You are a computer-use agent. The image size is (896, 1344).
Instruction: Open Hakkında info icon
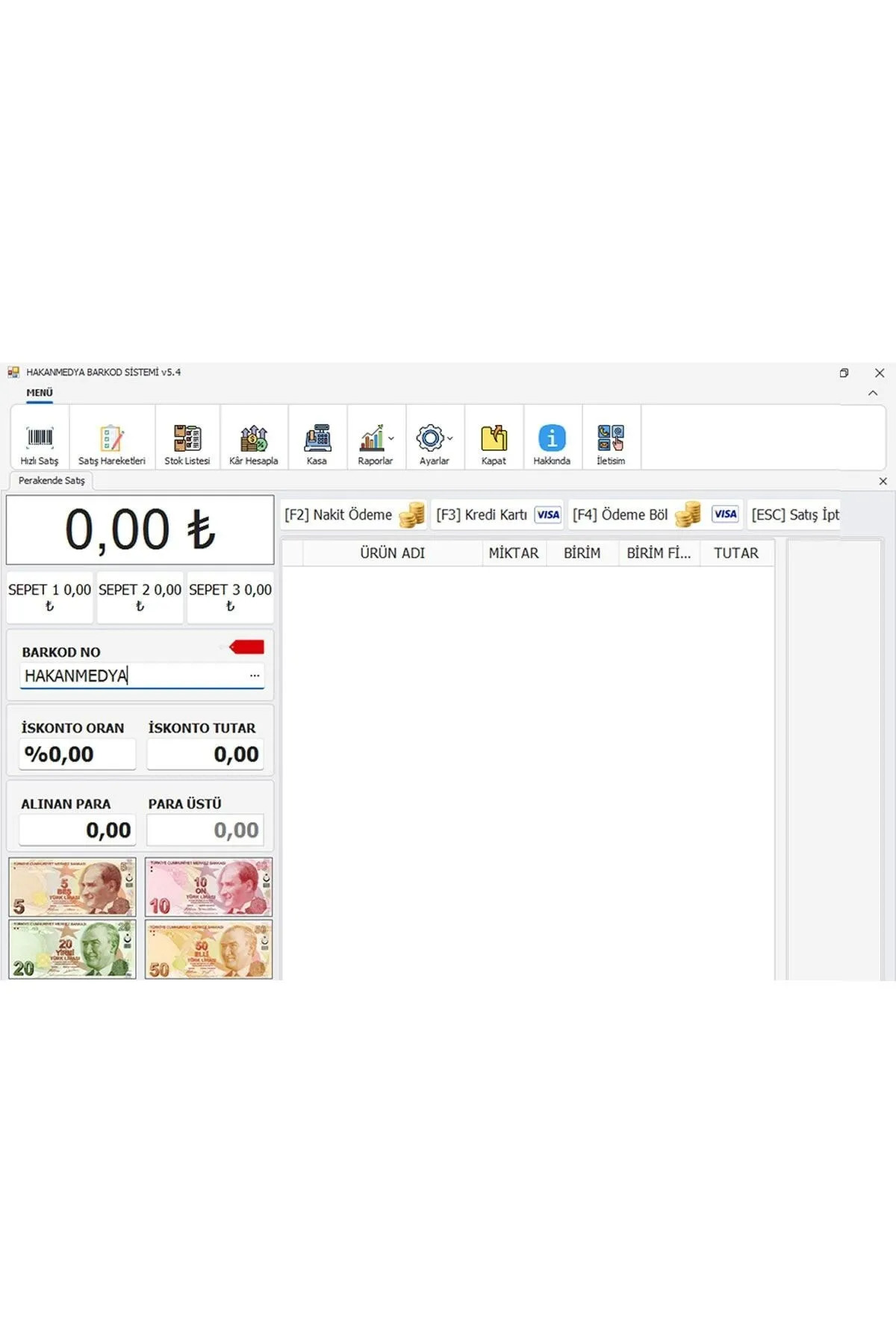[x=552, y=438]
